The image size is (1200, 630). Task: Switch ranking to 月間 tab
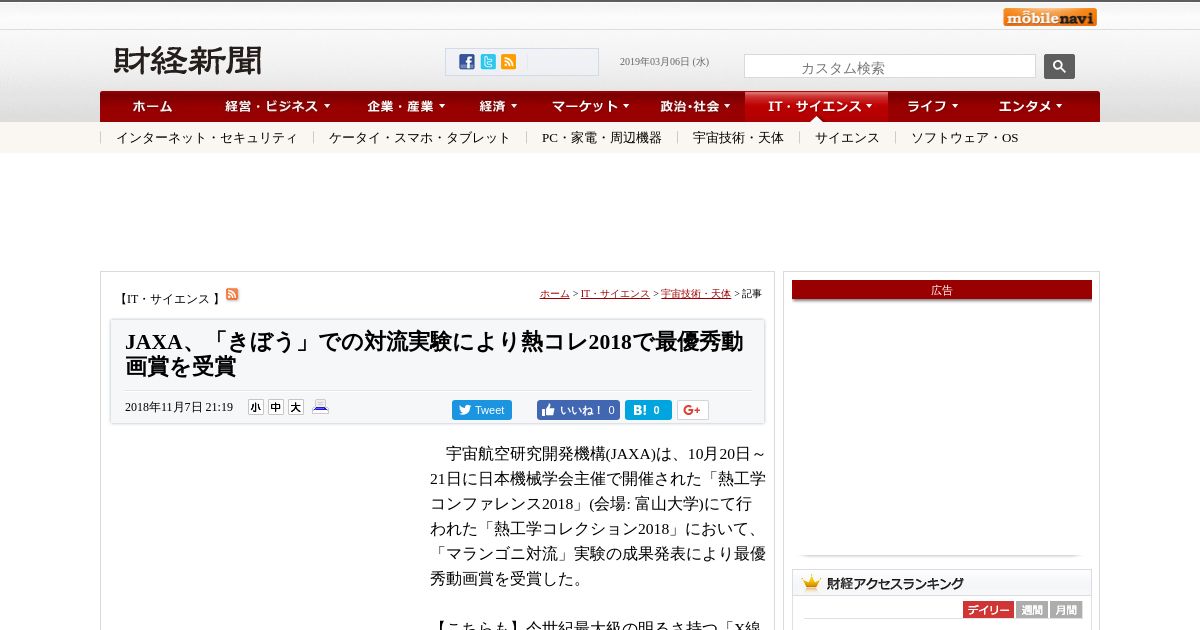click(x=1066, y=610)
